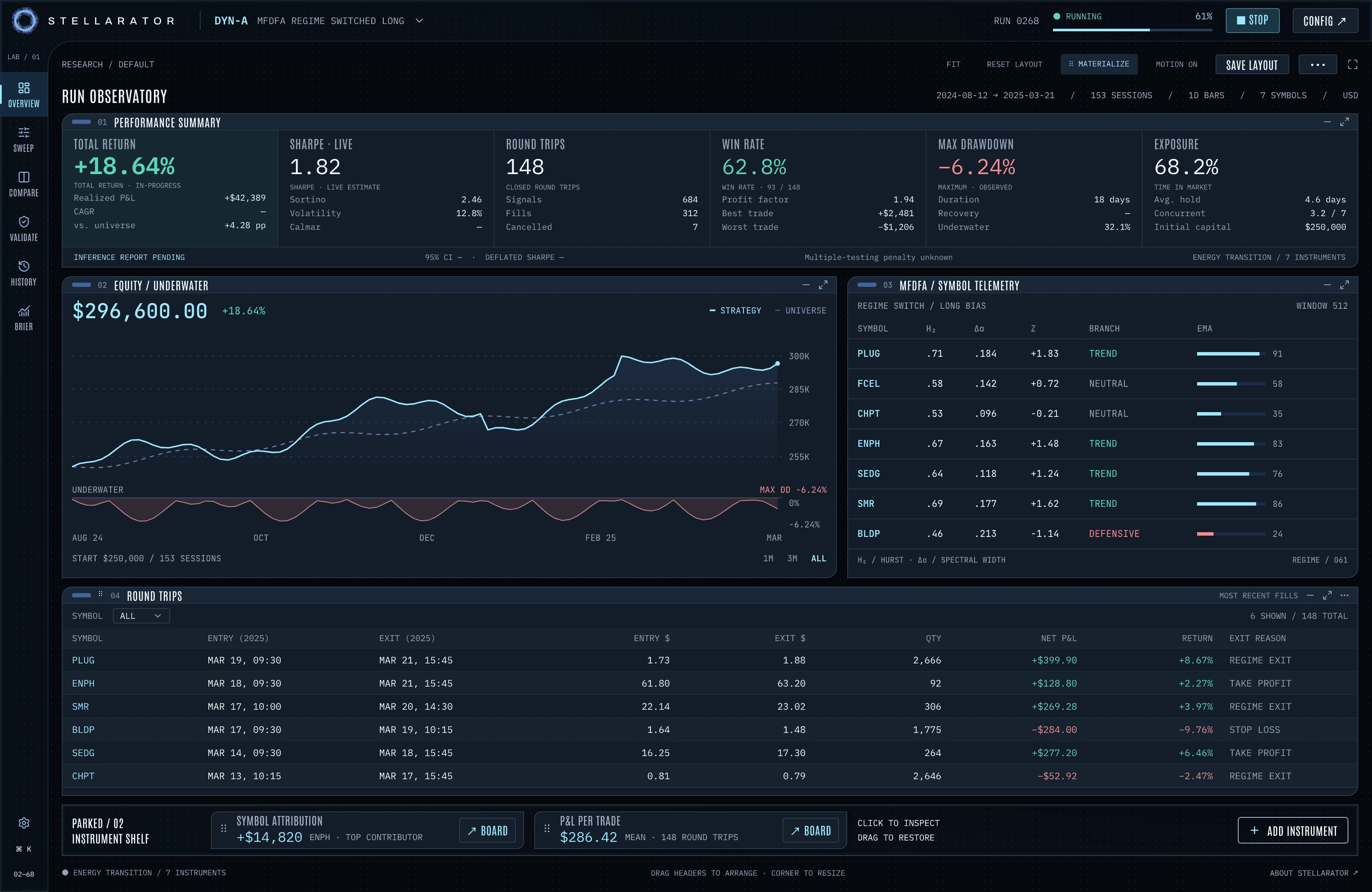The image size is (1372, 892).
Task: Open layout more options ellipsis menu
Action: coord(1317,65)
